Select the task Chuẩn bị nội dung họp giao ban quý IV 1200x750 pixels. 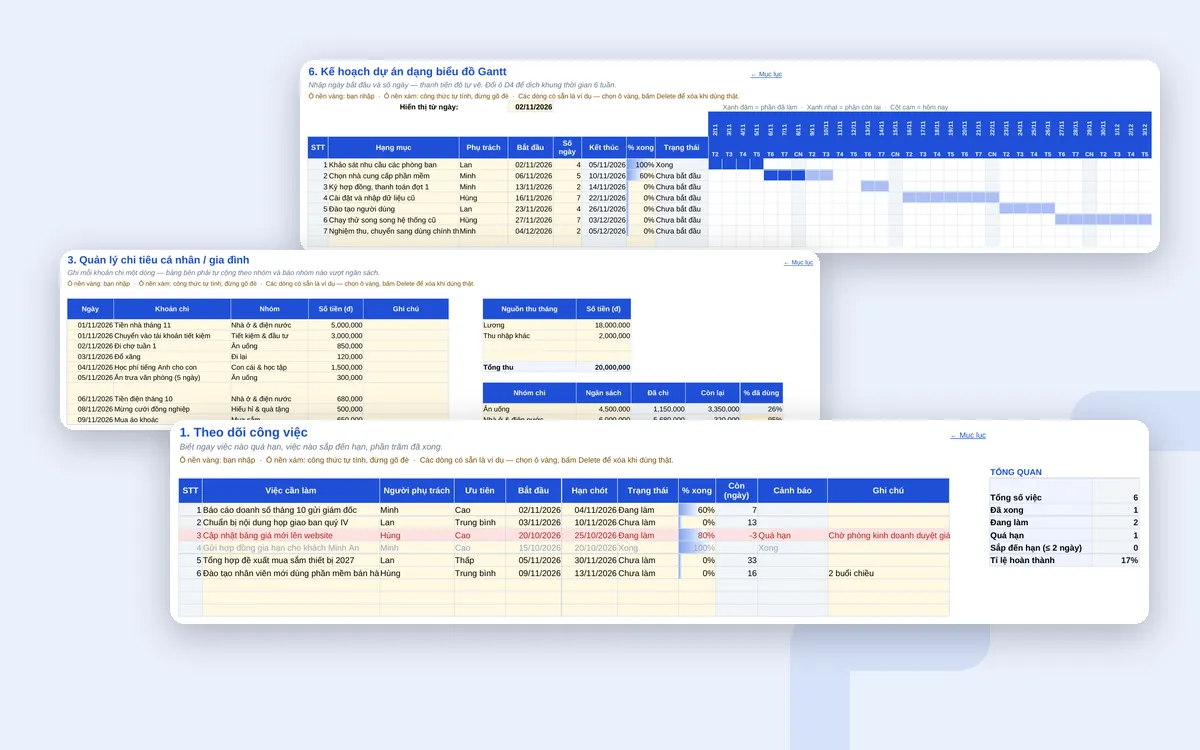291,522
